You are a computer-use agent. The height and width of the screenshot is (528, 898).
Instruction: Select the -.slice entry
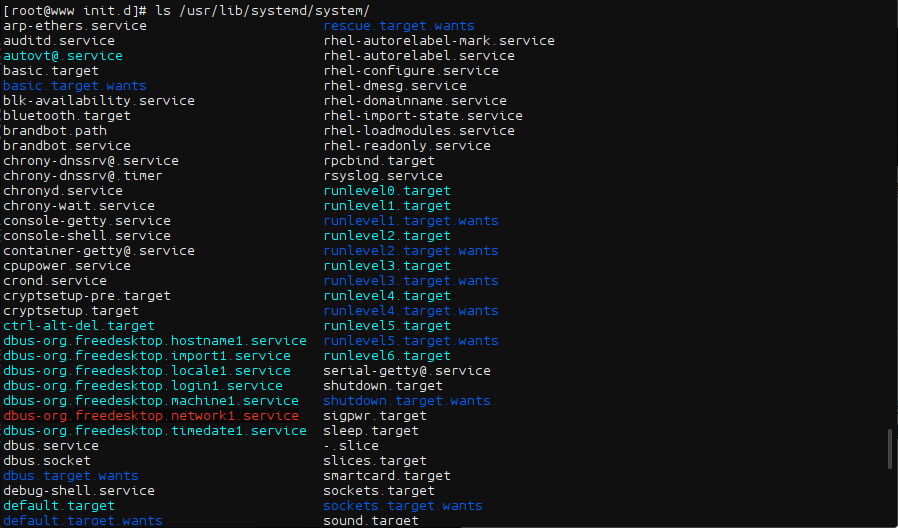click(351, 445)
